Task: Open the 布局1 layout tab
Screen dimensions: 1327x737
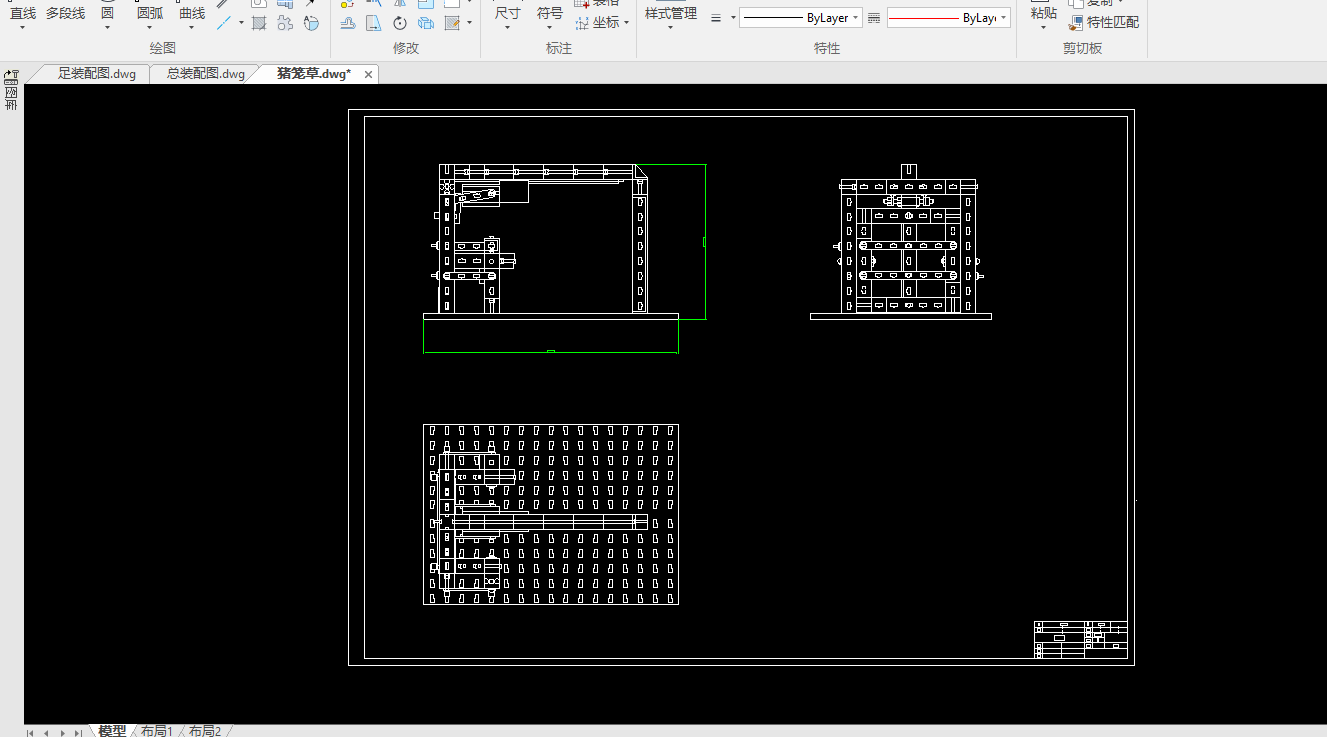Action: coord(157,731)
